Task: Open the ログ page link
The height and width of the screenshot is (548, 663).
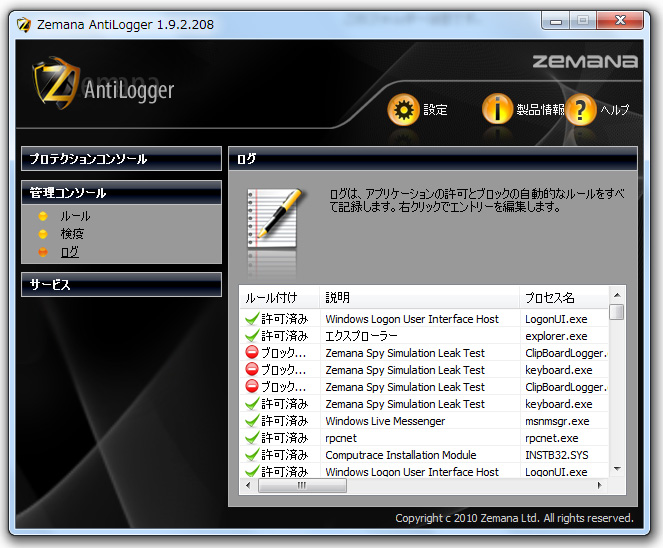Action: pos(70,252)
